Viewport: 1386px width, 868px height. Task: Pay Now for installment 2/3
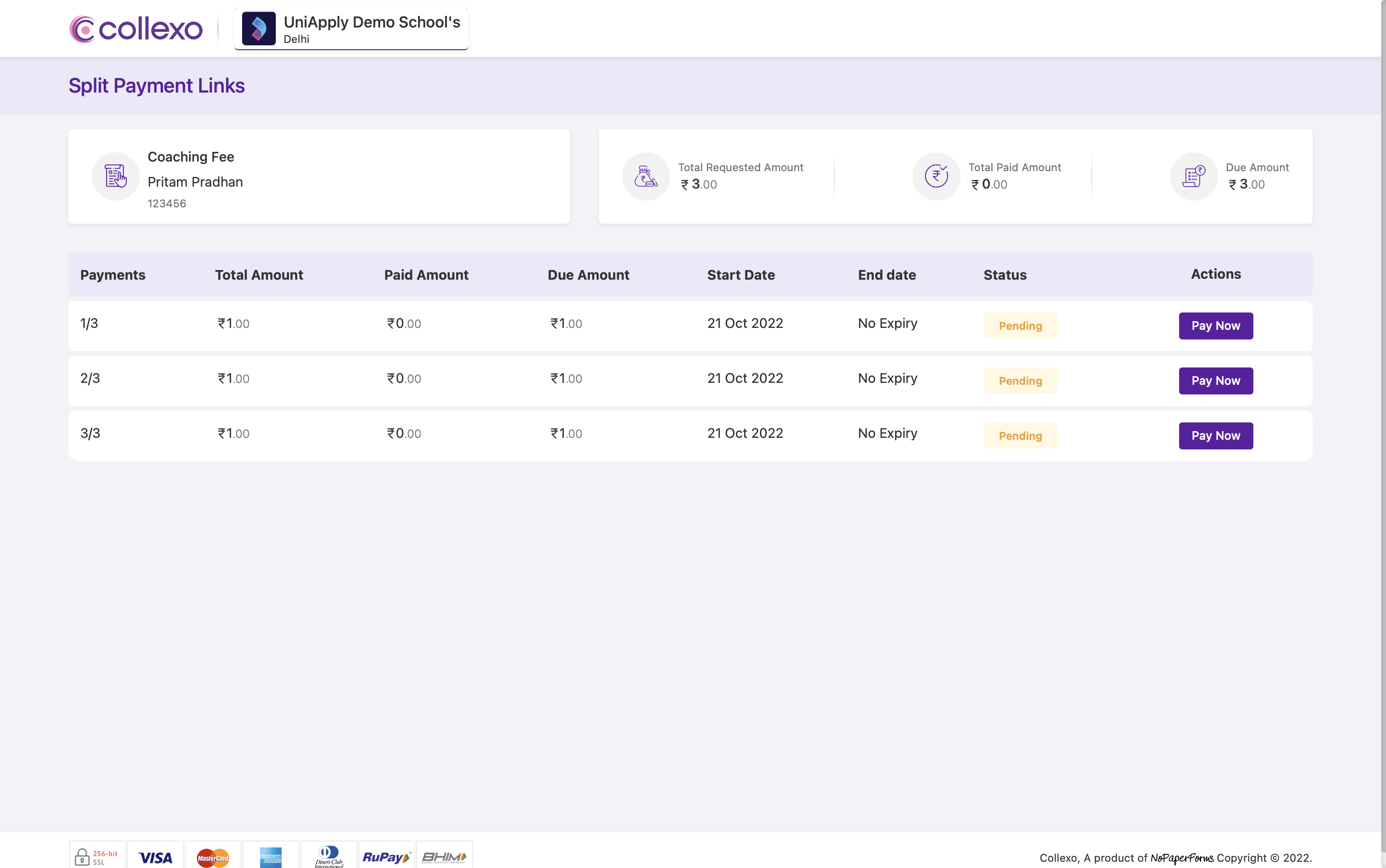(1215, 380)
